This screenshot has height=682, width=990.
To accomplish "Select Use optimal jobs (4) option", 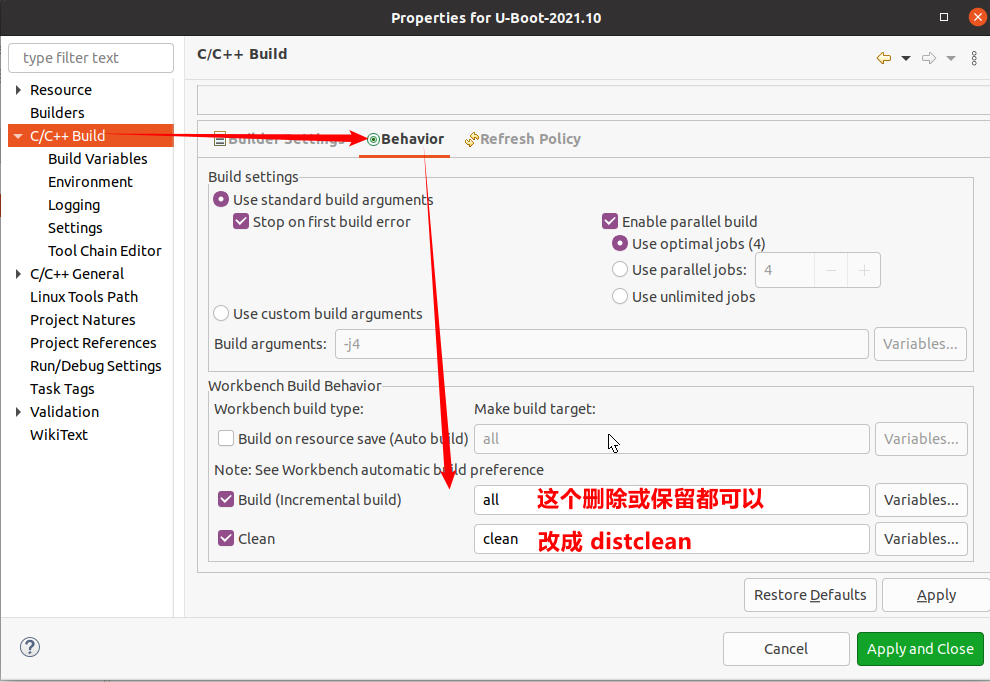I will pyautogui.click(x=620, y=244).
